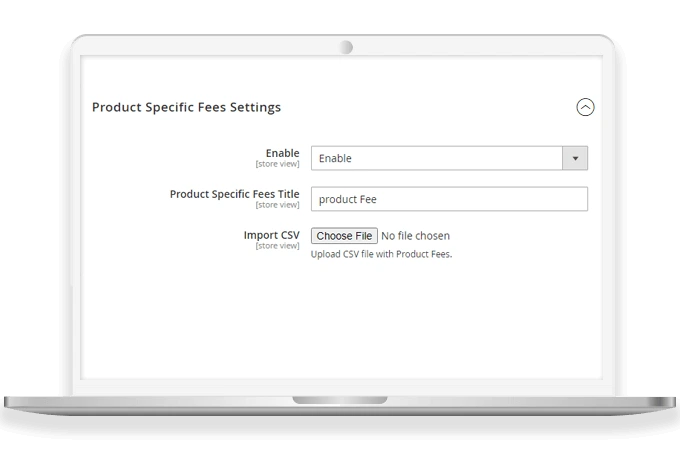Collapse the Product Specific Fees Settings section
Viewport: 680px width, 450px height.
point(585,107)
